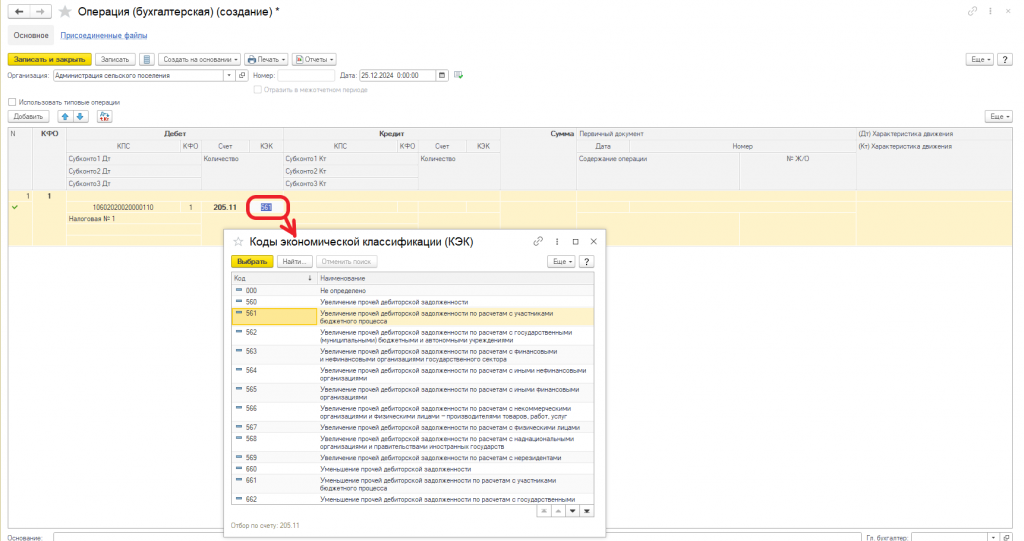This screenshot has height=541, width=1024.
Task: Move one row up in the КЭК list
Action: tap(558, 511)
